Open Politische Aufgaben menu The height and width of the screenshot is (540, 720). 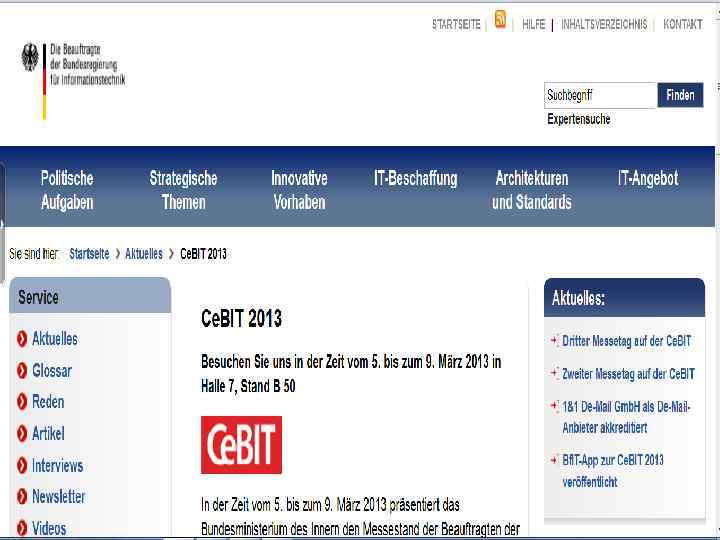click(x=67, y=190)
